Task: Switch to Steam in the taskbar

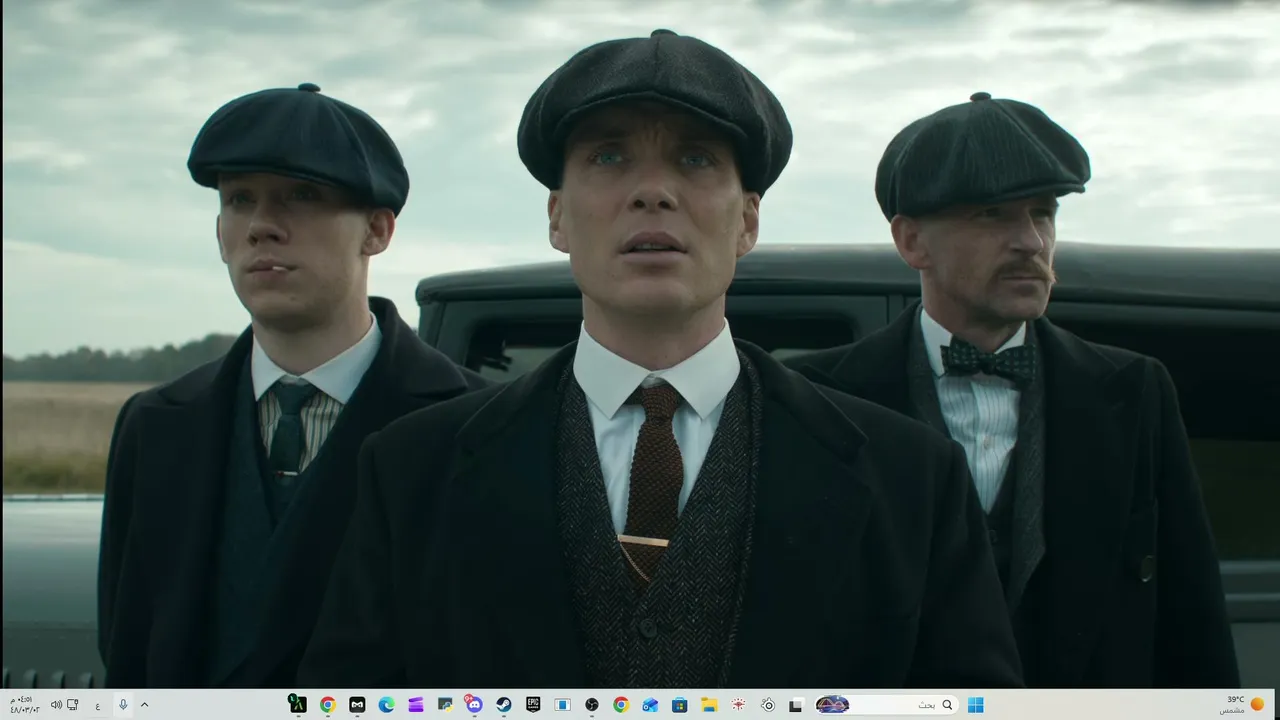Action: (x=504, y=705)
